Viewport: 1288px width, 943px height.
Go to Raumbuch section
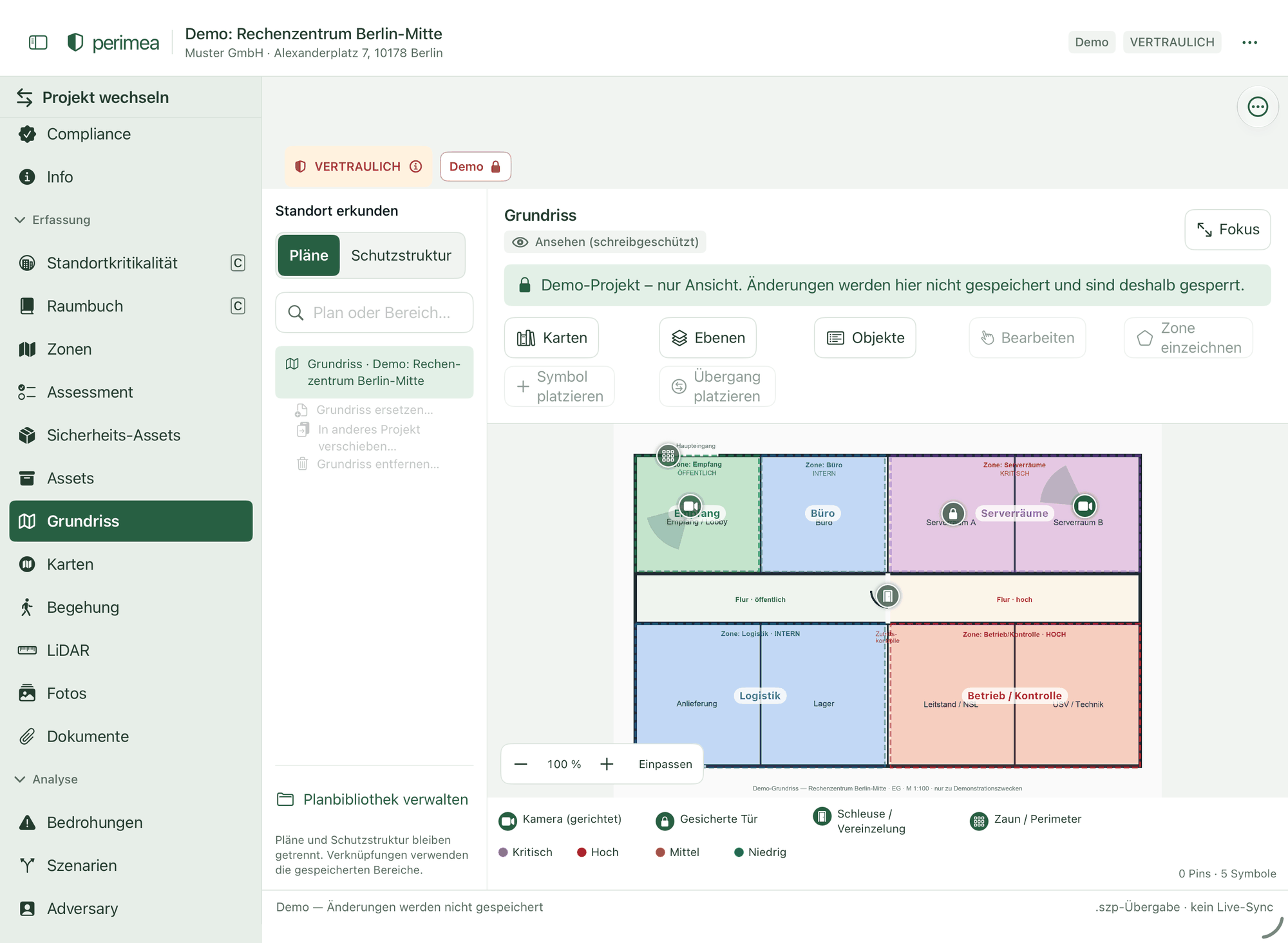click(x=131, y=306)
